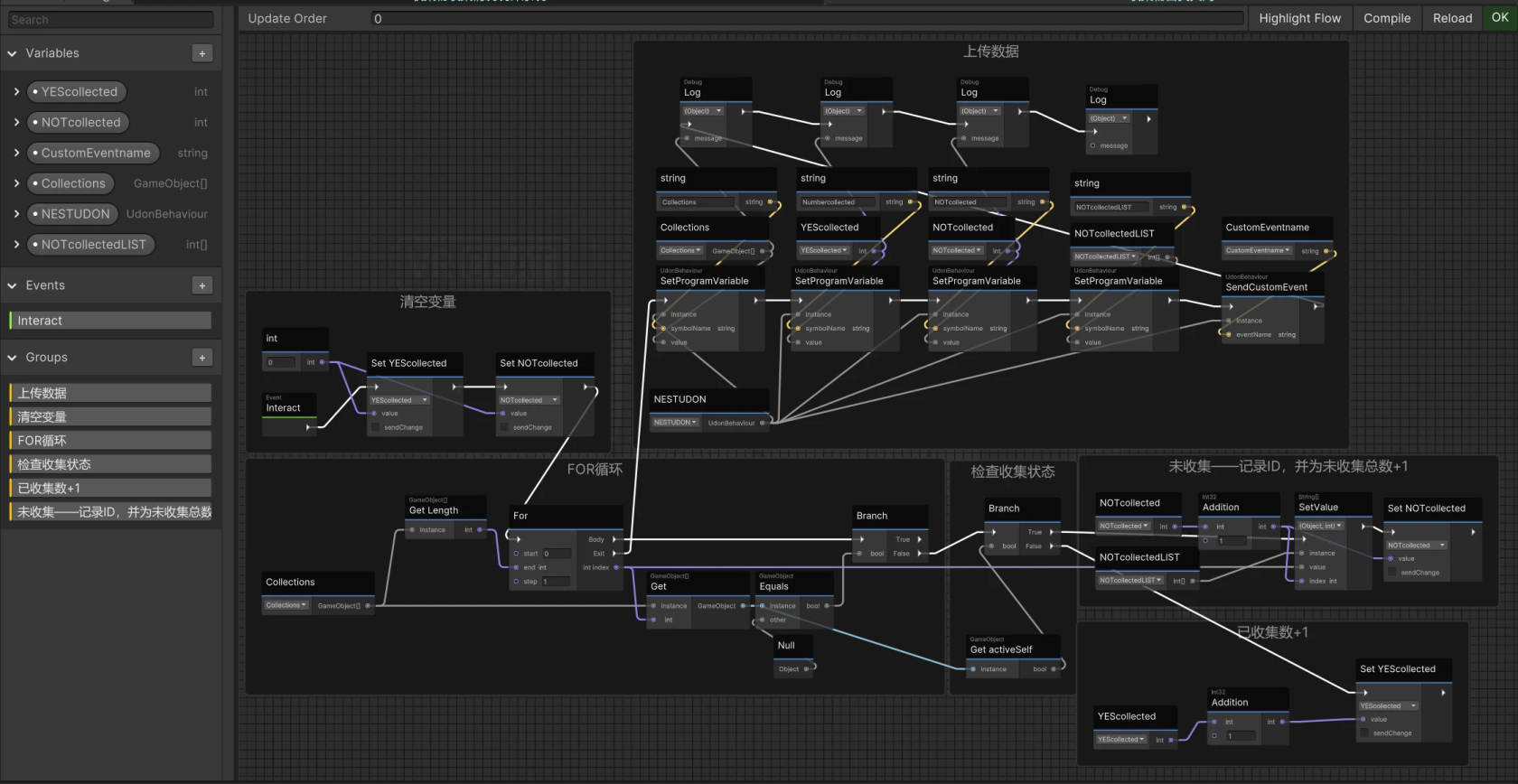Viewport: 1518px width, 784px height.
Task: Click the Null node Object output port
Action: [x=806, y=669]
